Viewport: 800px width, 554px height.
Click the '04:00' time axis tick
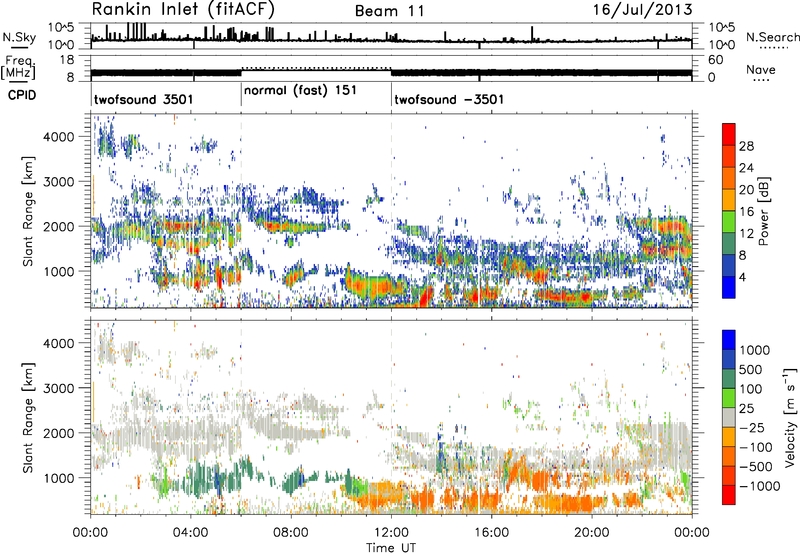coord(190,533)
